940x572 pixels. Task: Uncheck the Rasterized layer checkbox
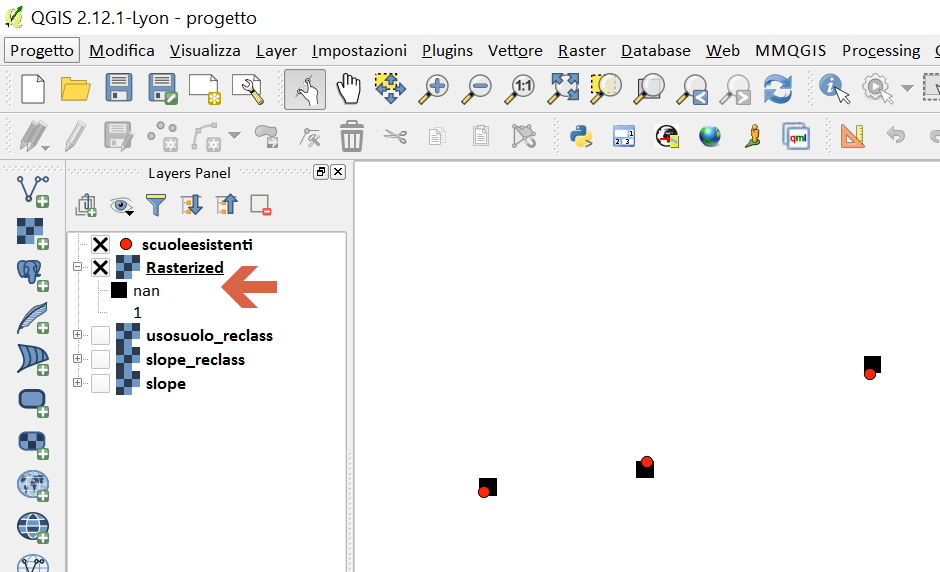coord(100,267)
